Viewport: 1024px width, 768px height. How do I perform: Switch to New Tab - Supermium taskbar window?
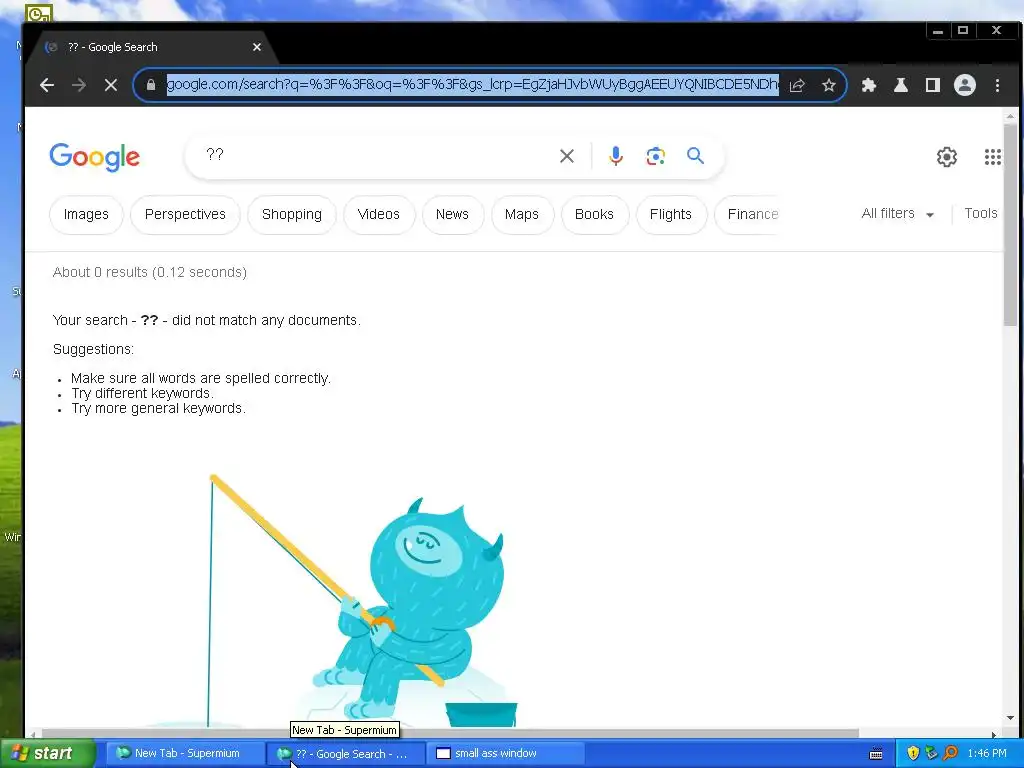(184, 754)
